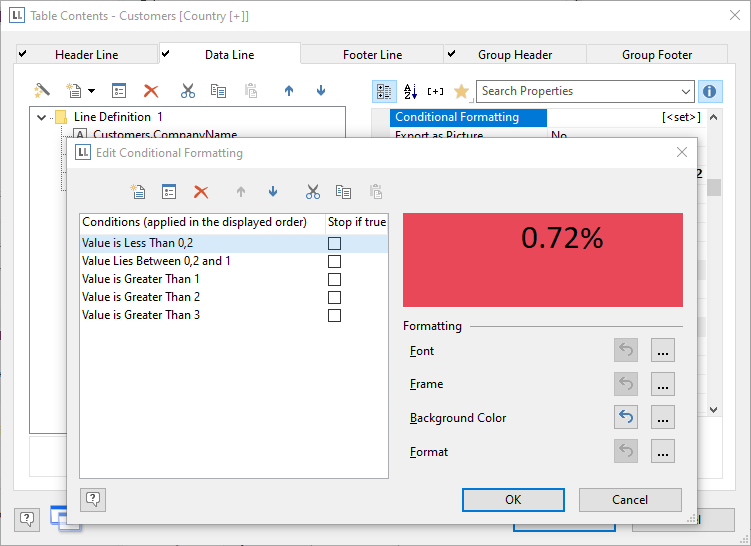
Task: Click the greyed reset arrow for Format
Action: [x=626, y=451]
